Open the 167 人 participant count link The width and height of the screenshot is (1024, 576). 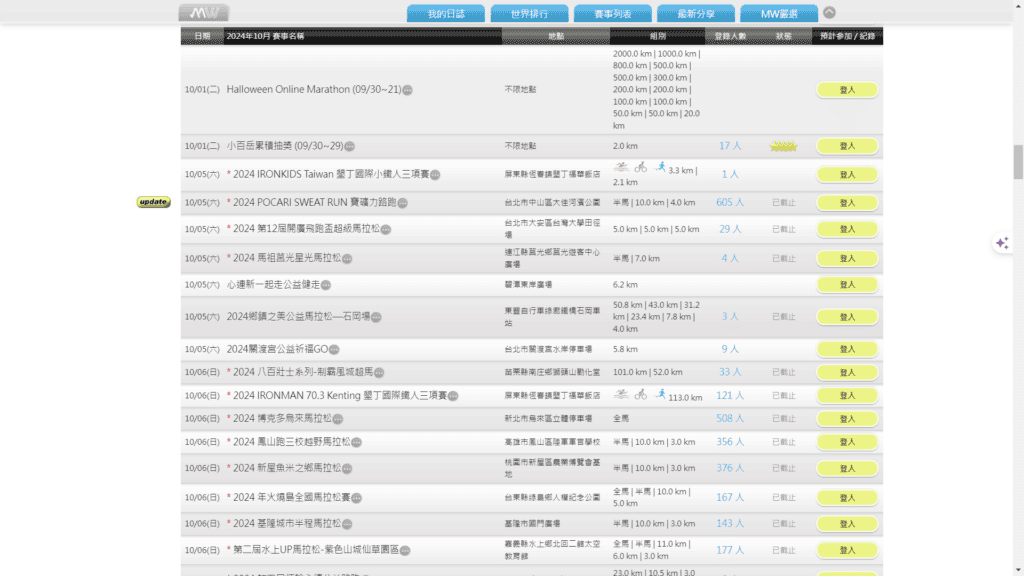coord(730,497)
